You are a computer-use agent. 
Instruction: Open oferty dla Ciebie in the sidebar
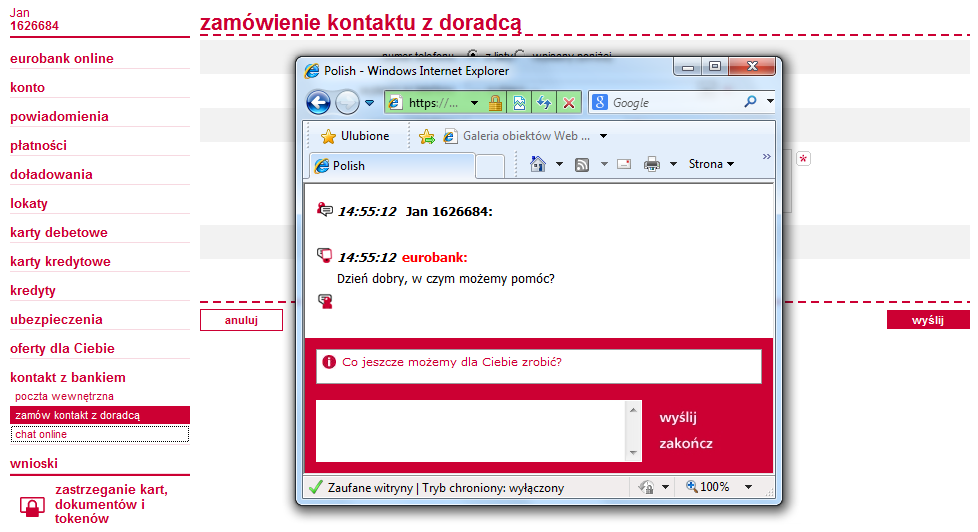point(62,349)
